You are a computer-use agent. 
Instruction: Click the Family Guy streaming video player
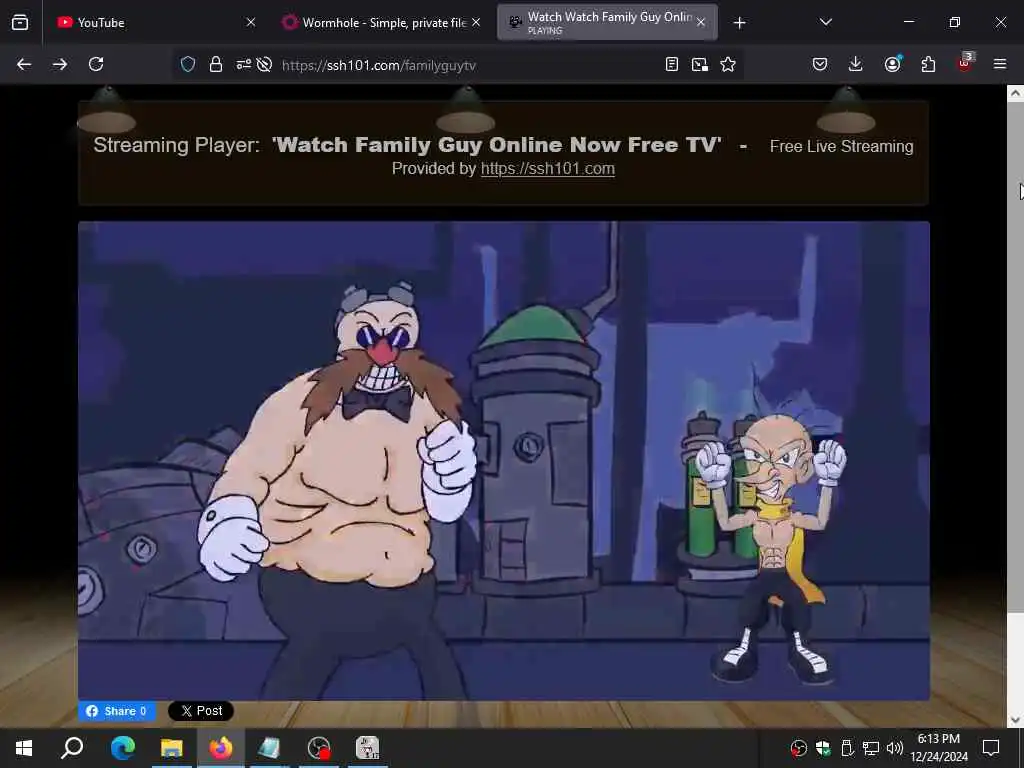click(504, 460)
